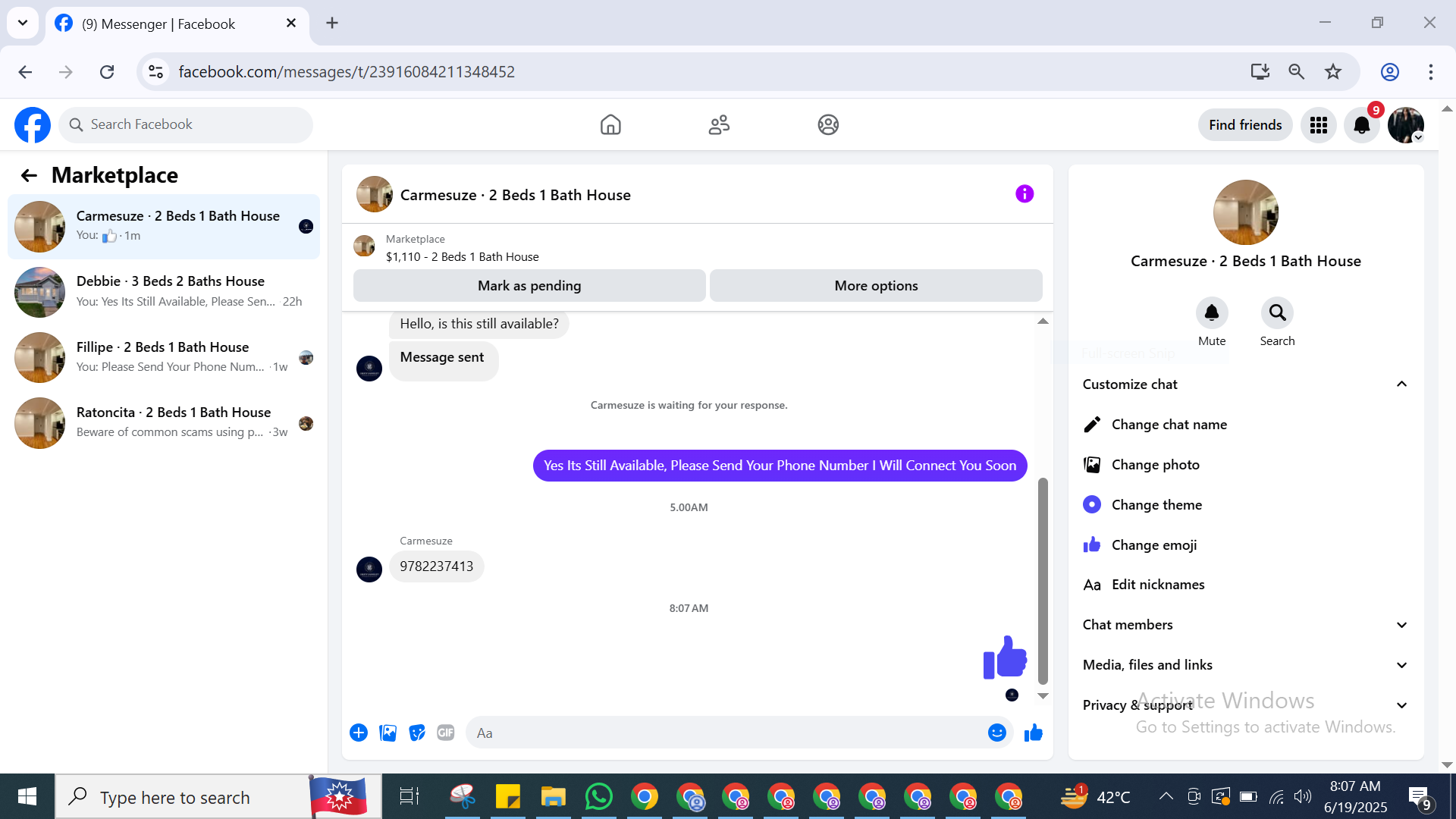The height and width of the screenshot is (819, 1456).
Task: Expand Media, files and links section
Action: pyautogui.click(x=1246, y=665)
